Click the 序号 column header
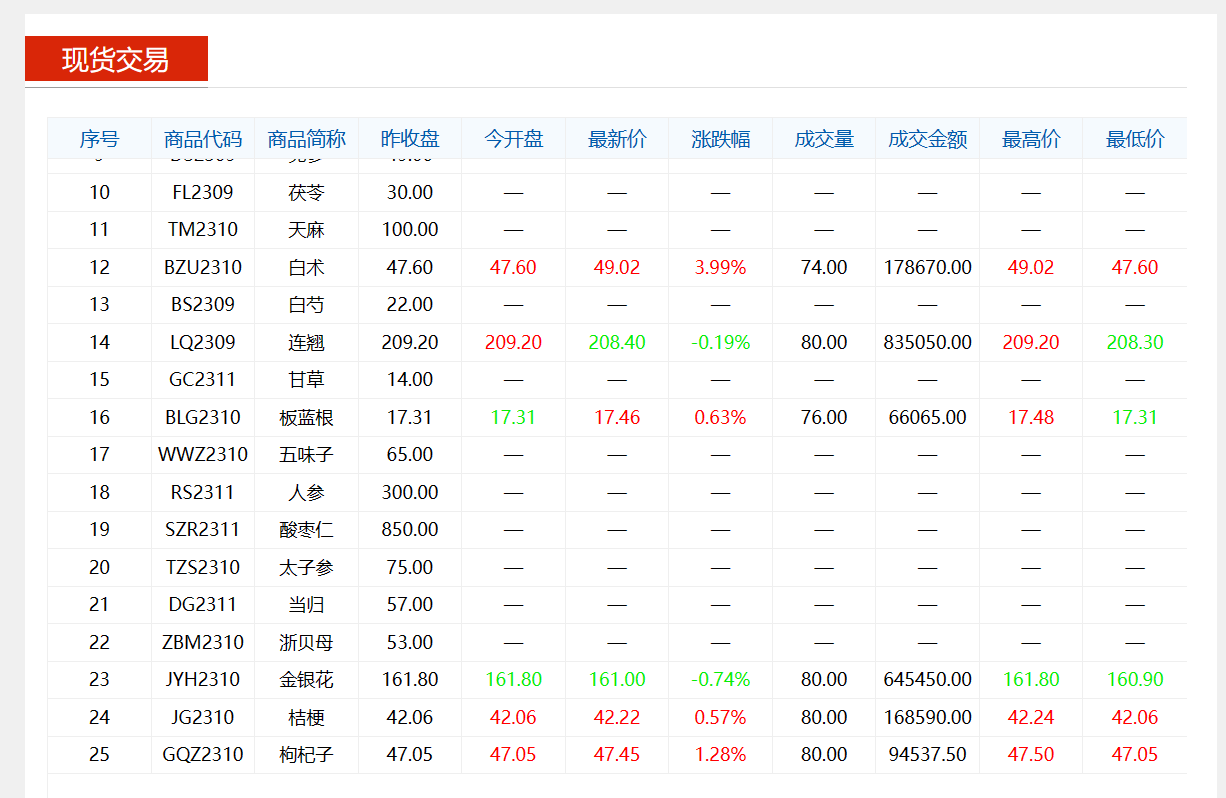1226x798 pixels. pos(99,139)
